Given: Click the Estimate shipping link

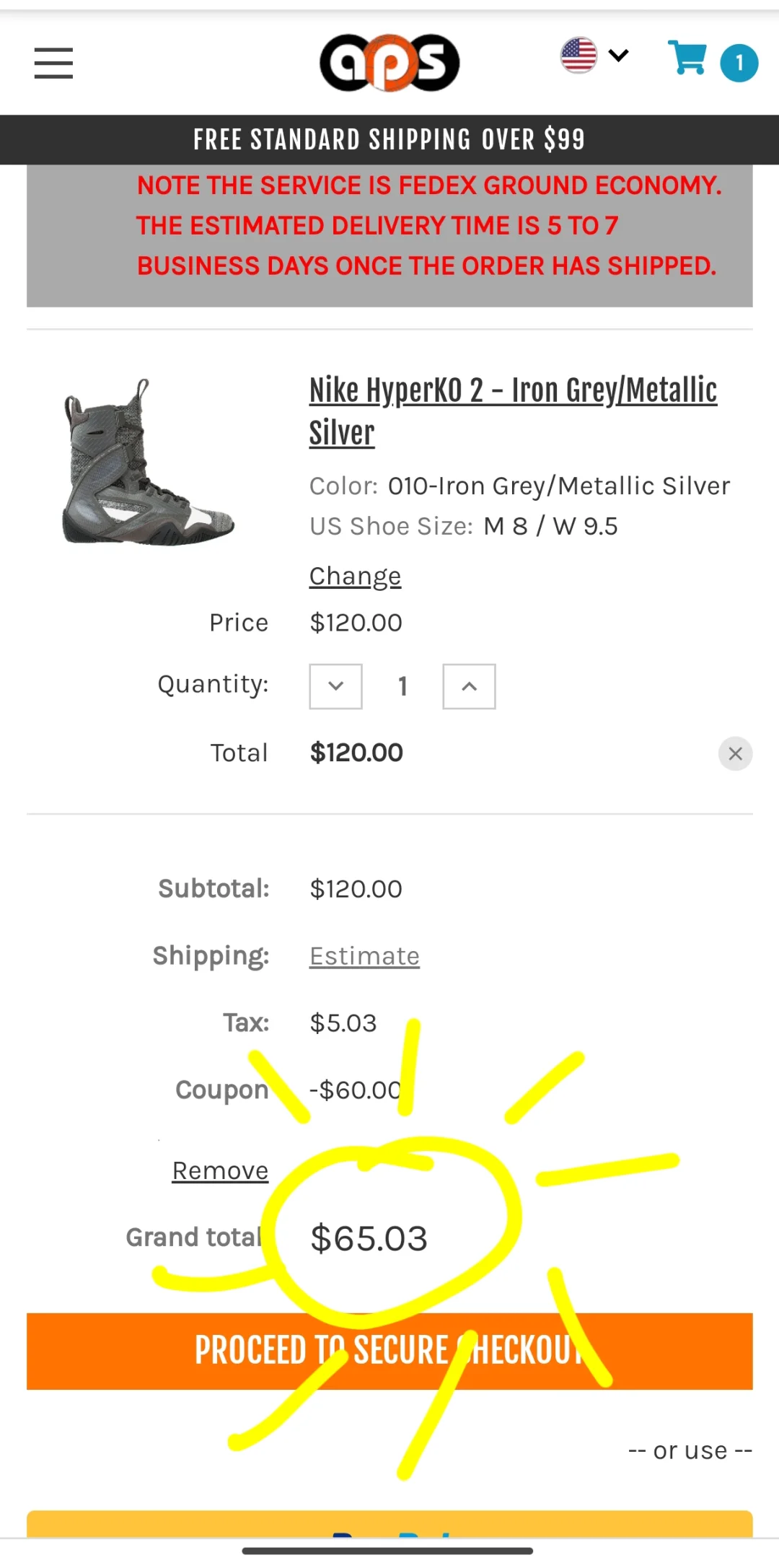Looking at the screenshot, I should (364, 956).
